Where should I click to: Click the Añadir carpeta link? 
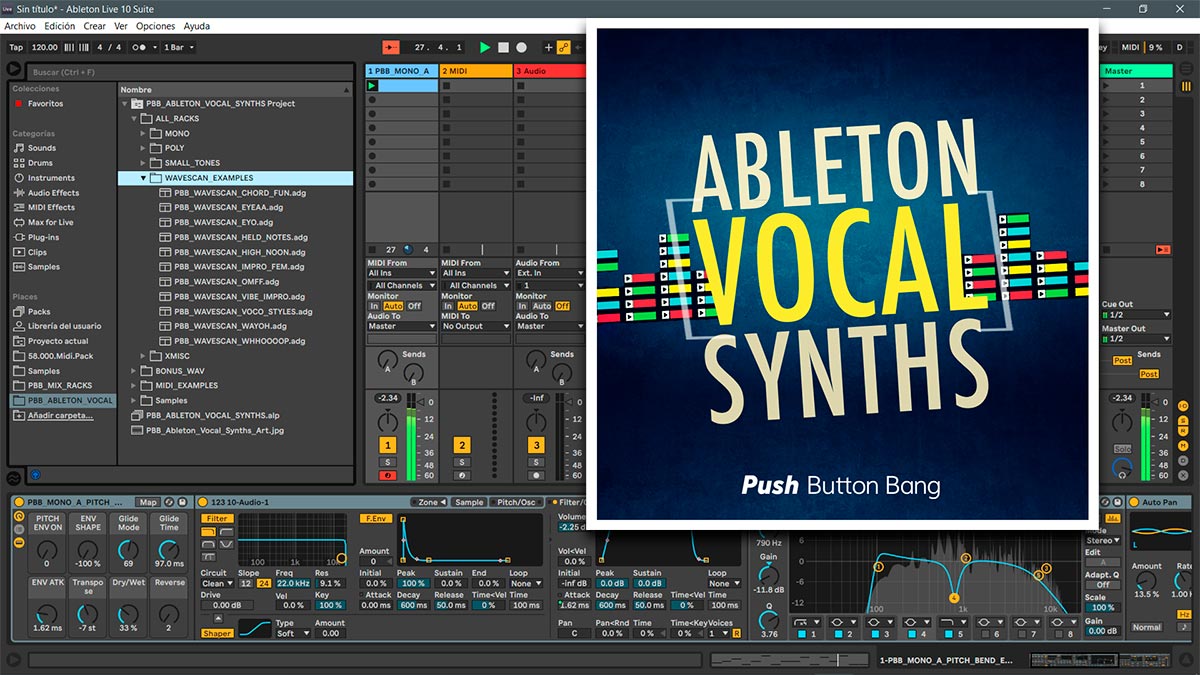[61, 415]
